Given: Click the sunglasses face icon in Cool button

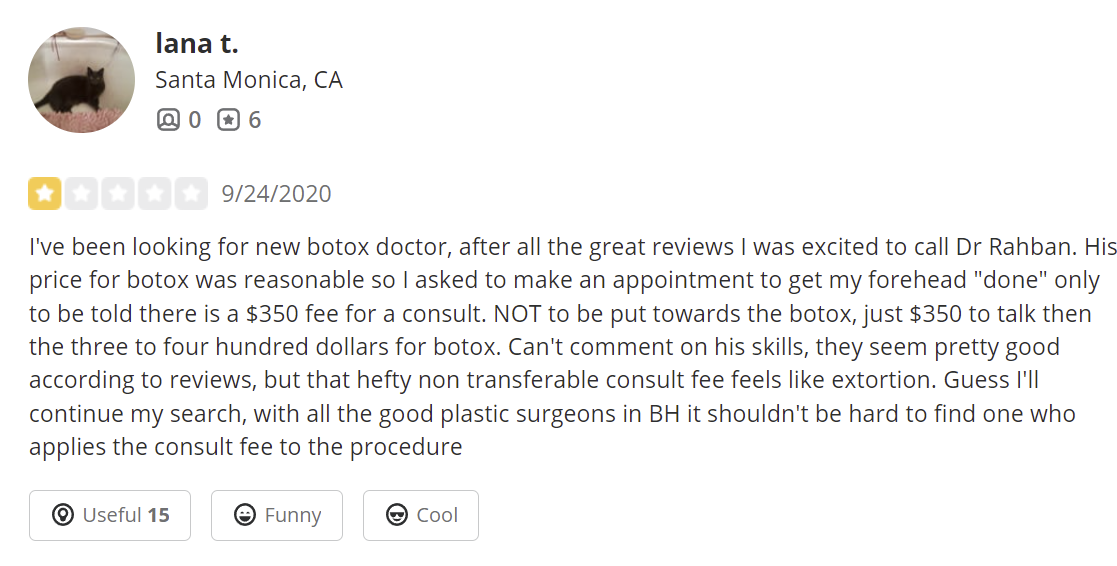Looking at the screenshot, I should point(396,515).
